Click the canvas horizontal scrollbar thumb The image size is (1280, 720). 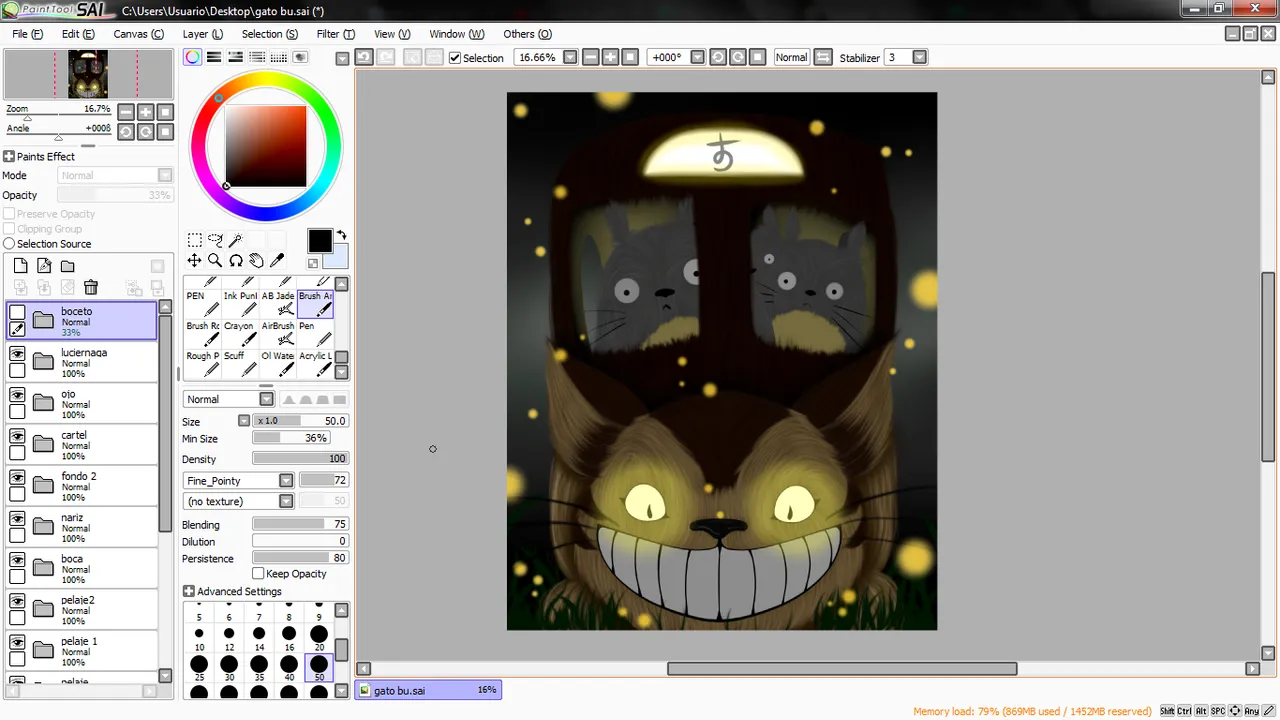coord(842,668)
